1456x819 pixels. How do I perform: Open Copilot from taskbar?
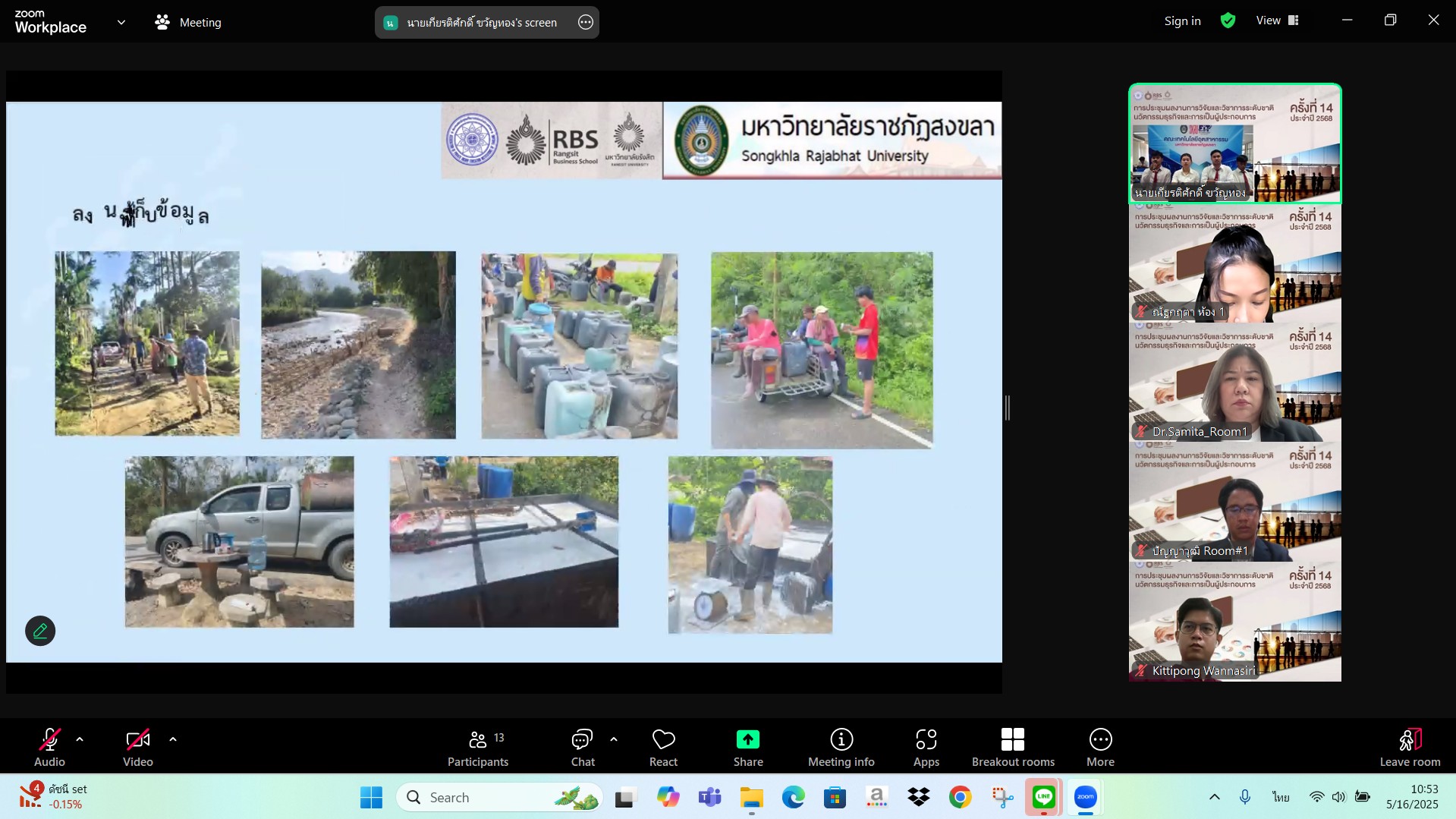(x=668, y=797)
